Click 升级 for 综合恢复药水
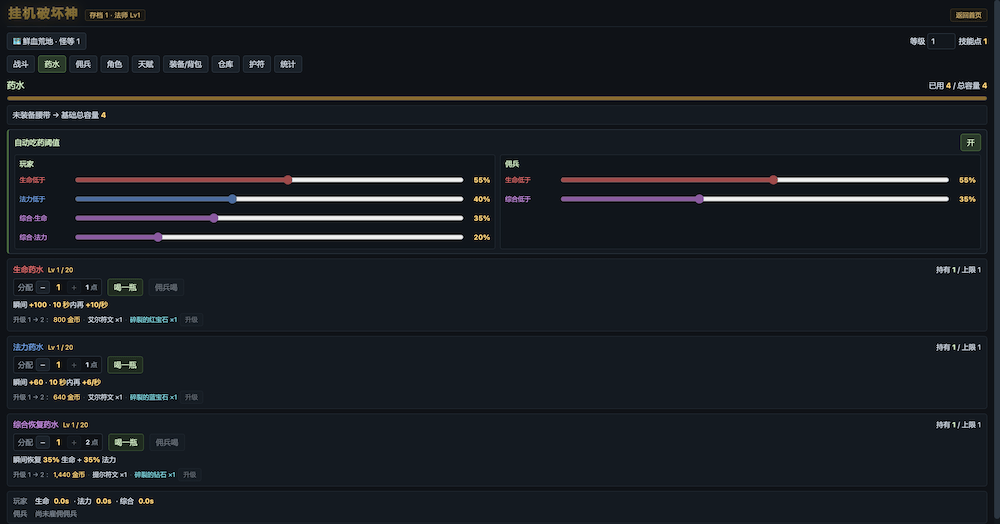This screenshot has width=1000, height=524. pyautogui.click(x=189, y=475)
